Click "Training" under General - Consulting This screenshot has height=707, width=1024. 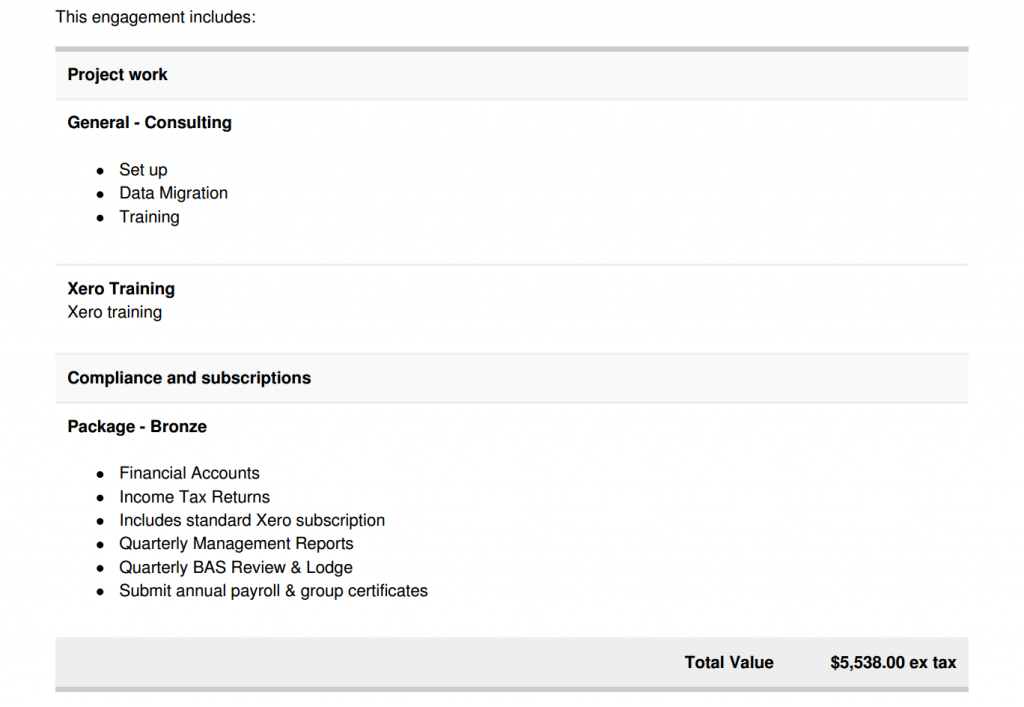(x=149, y=217)
